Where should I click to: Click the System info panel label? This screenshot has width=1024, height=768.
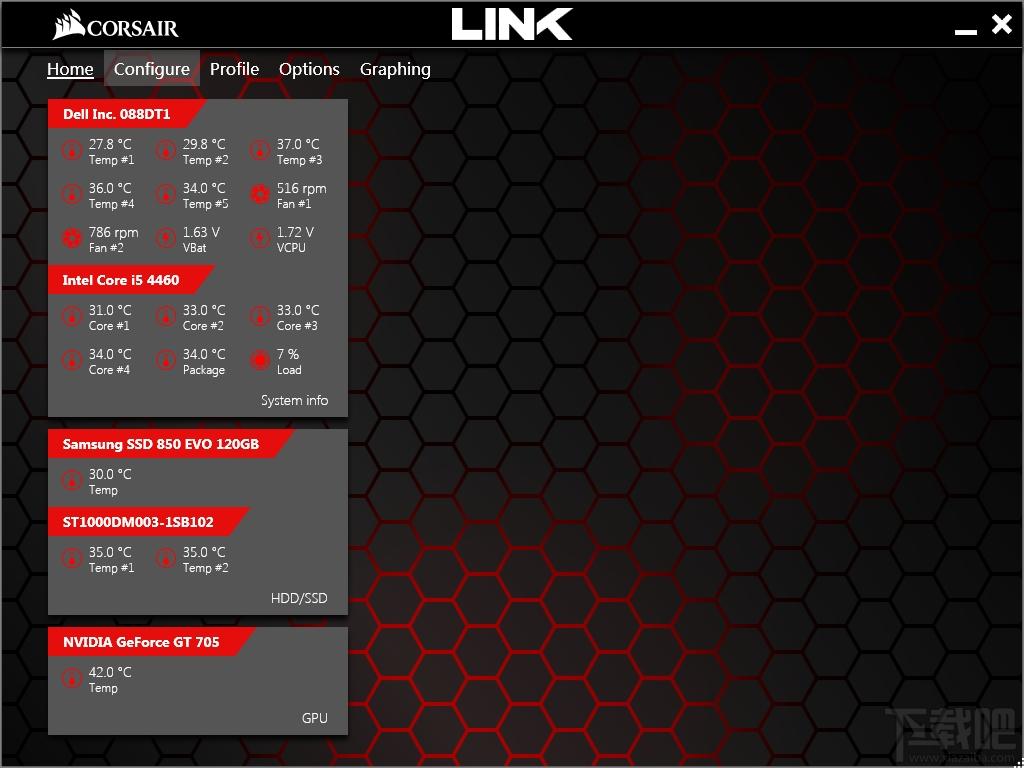pos(295,400)
